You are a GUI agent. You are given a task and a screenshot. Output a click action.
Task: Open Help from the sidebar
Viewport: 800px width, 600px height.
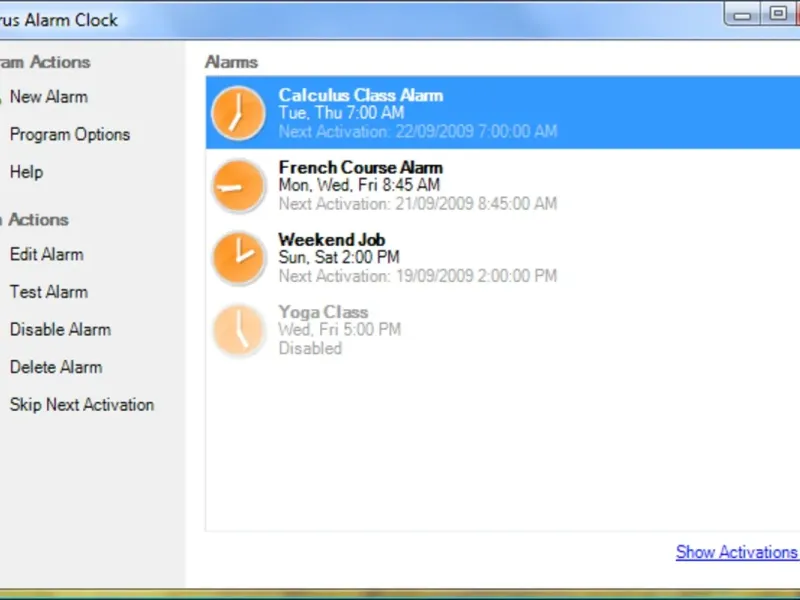tap(27, 172)
